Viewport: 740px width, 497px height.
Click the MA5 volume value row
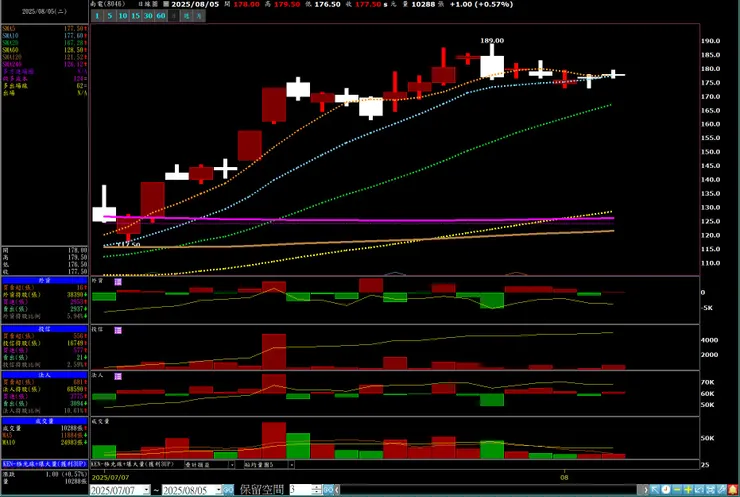coord(44,435)
